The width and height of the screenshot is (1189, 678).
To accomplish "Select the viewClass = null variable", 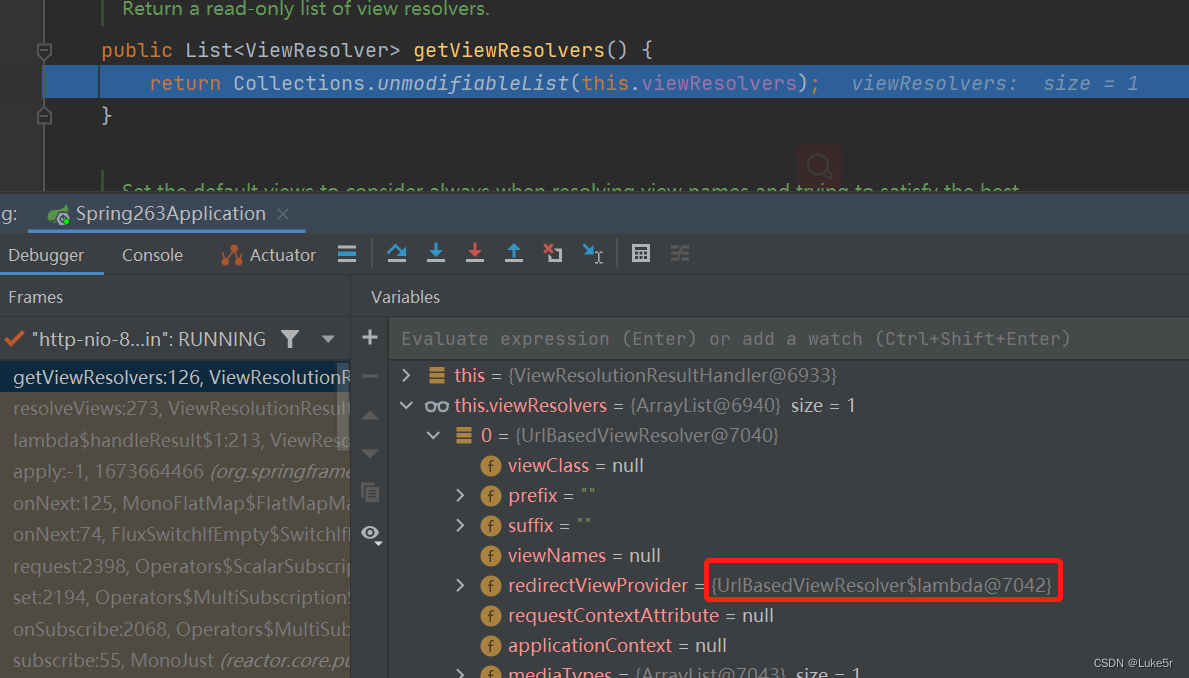I will pos(576,465).
